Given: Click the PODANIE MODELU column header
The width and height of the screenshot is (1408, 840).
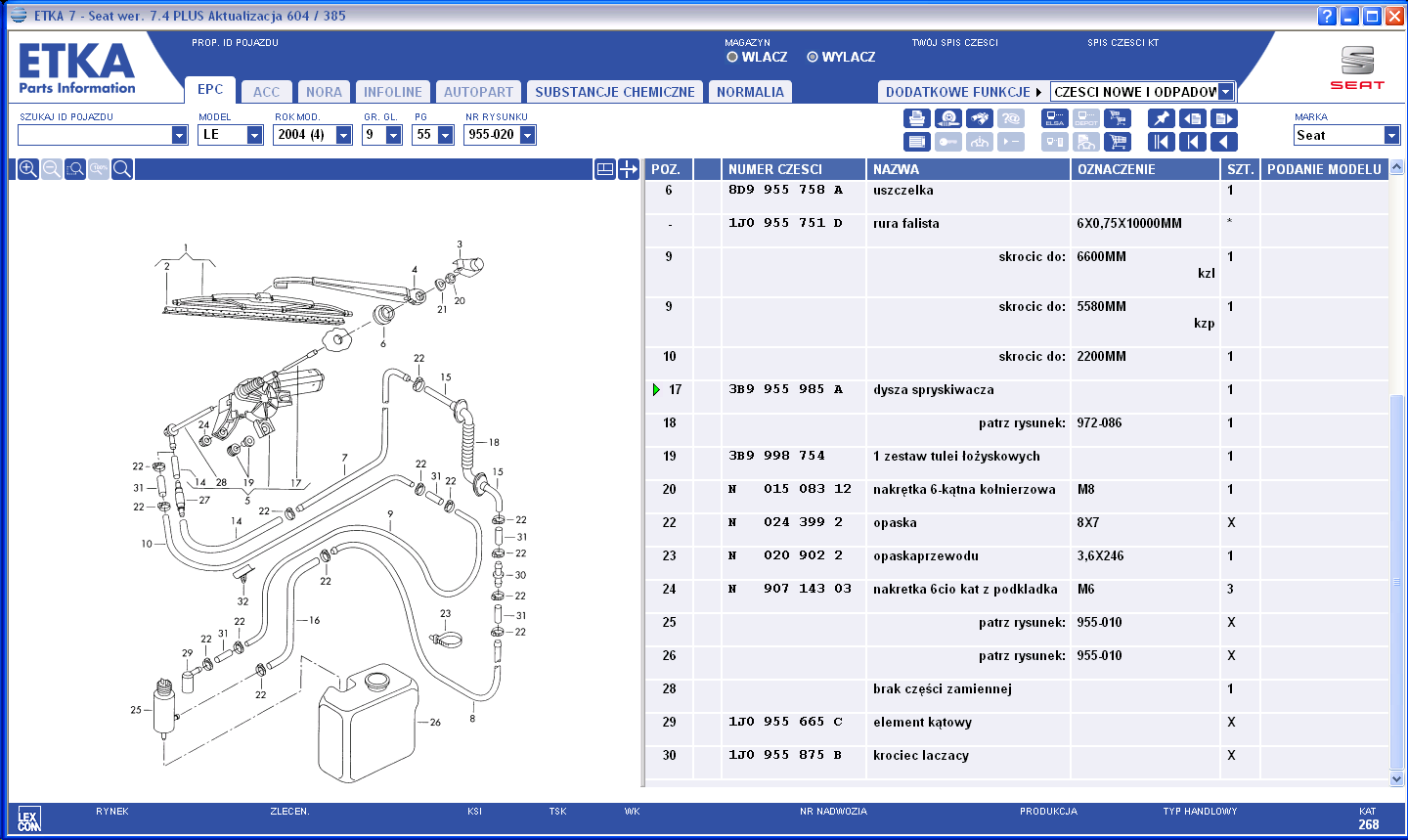Looking at the screenshot, I should pyautogui.click(x=1324, y=169).
